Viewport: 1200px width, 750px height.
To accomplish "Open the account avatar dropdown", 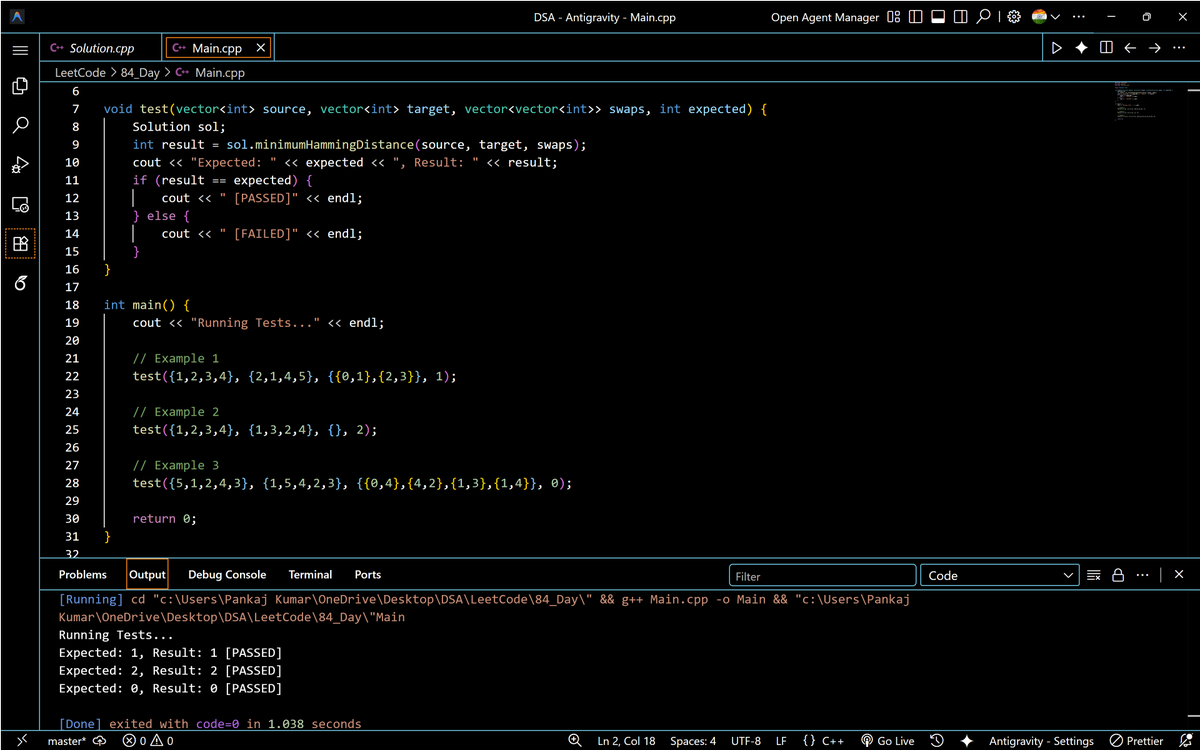I will tap(1045, 17).
